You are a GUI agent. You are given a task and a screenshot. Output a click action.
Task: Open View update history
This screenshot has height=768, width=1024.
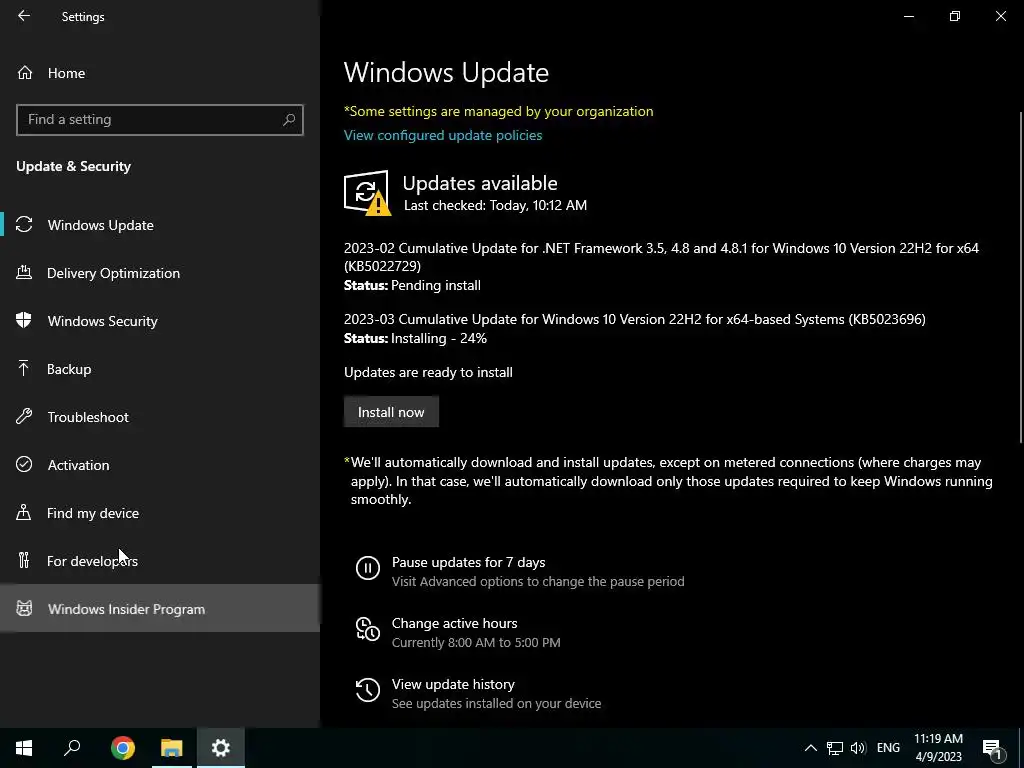coord(453,684)
